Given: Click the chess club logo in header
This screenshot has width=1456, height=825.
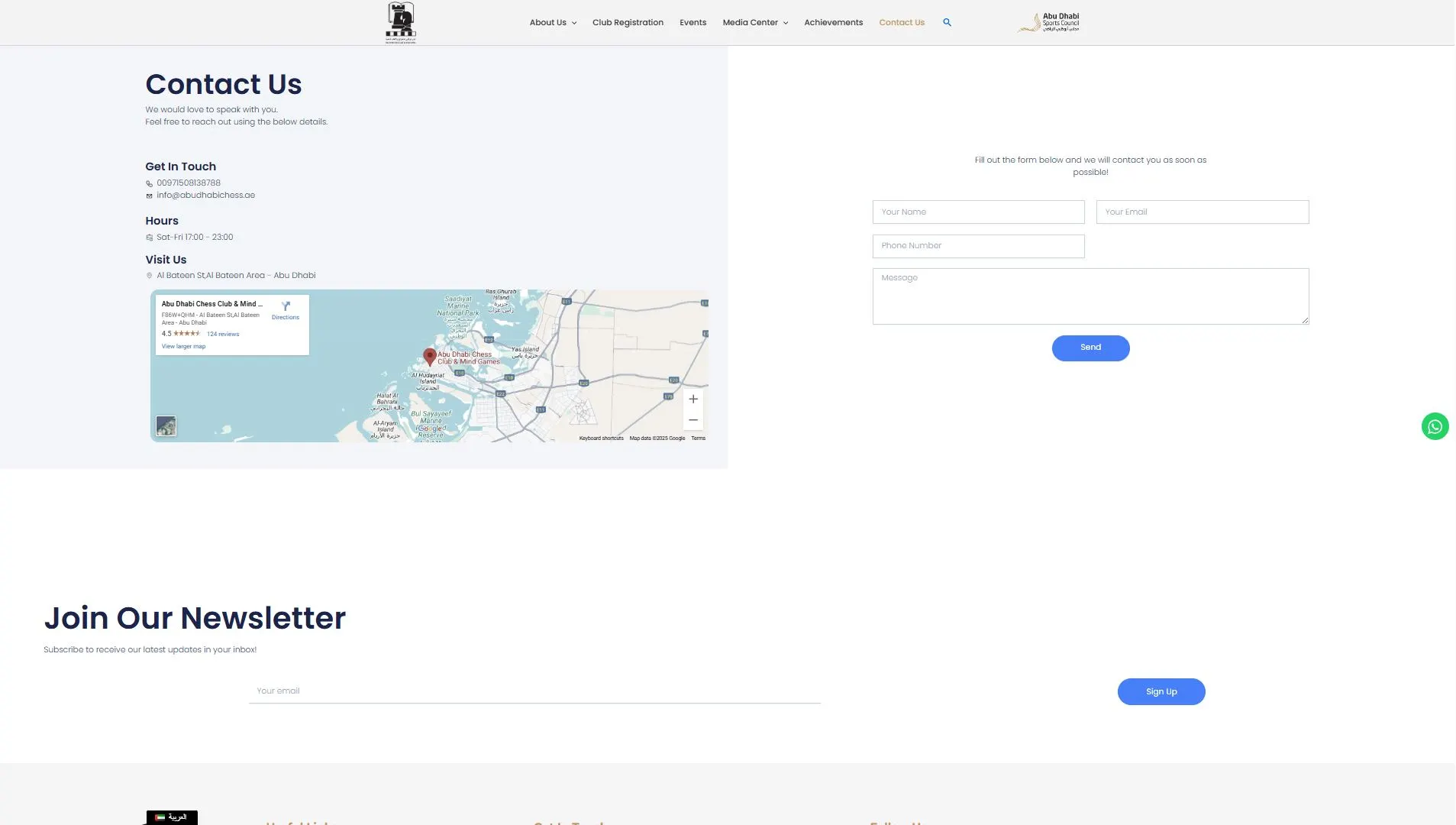Looking at the screenshot, I should click(401, 22).
